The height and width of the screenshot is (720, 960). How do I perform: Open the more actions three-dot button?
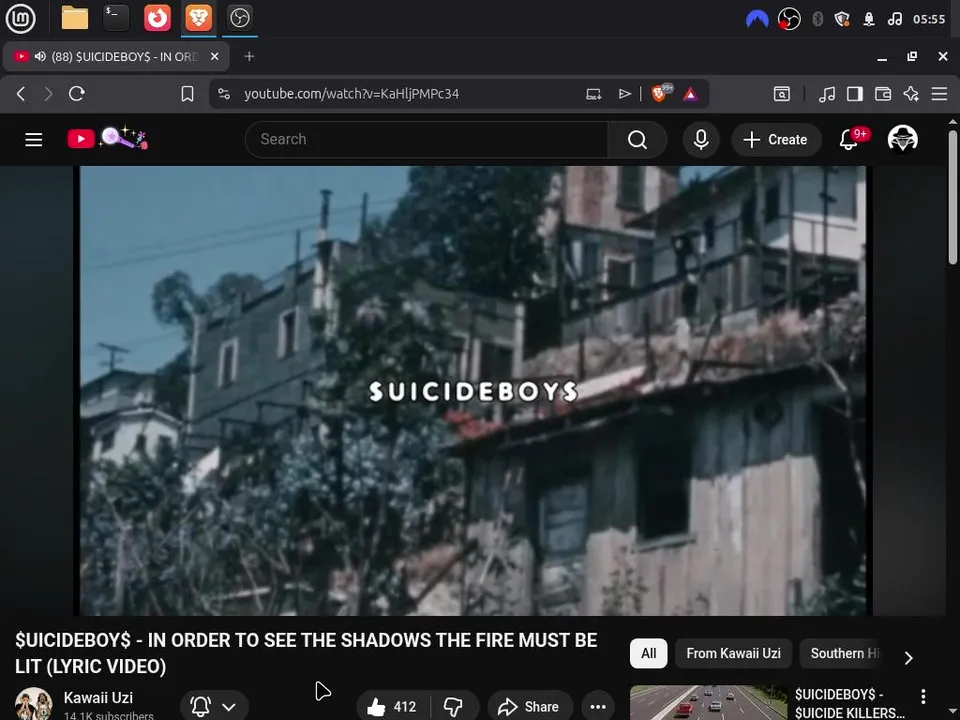598,707
